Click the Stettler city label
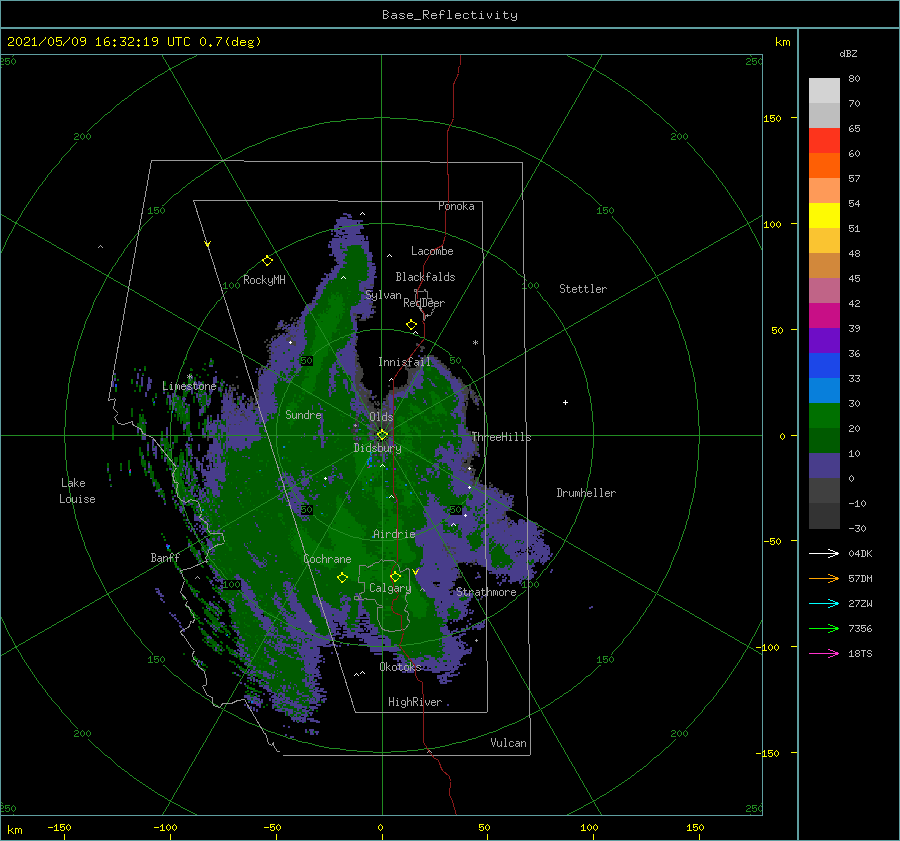The image size is (900, 841). [x=583, y=289]
